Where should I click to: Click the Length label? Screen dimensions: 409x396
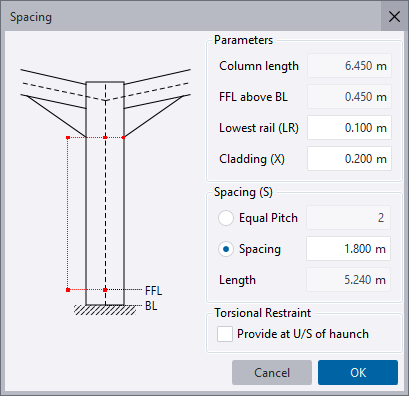point(237,280)
